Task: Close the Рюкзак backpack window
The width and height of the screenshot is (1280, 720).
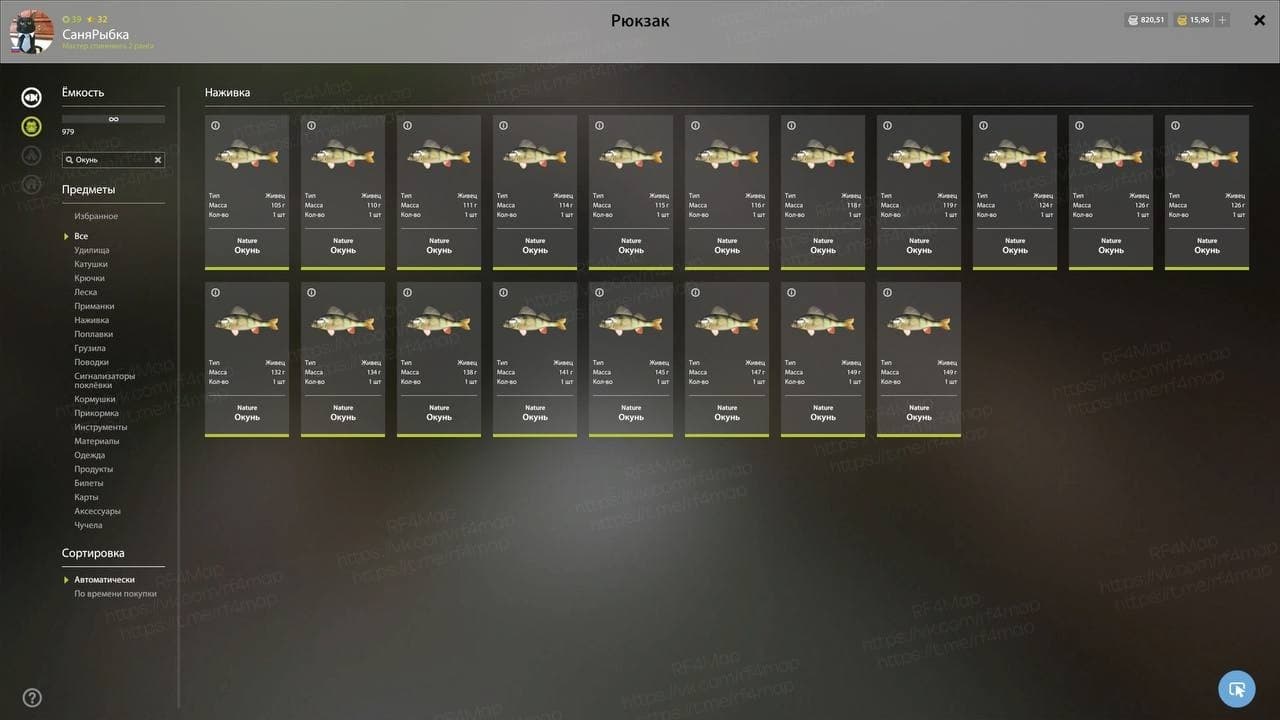Action: click(1260, 20)
